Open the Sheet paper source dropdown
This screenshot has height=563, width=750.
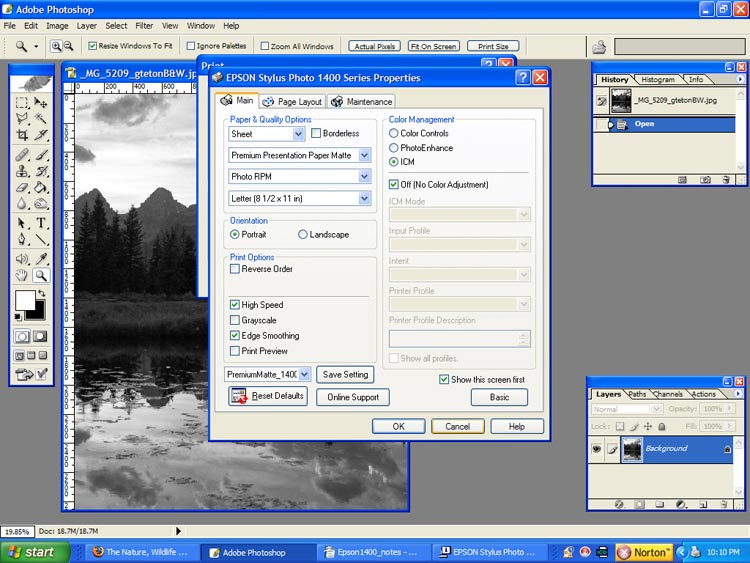tap(298, 134)
